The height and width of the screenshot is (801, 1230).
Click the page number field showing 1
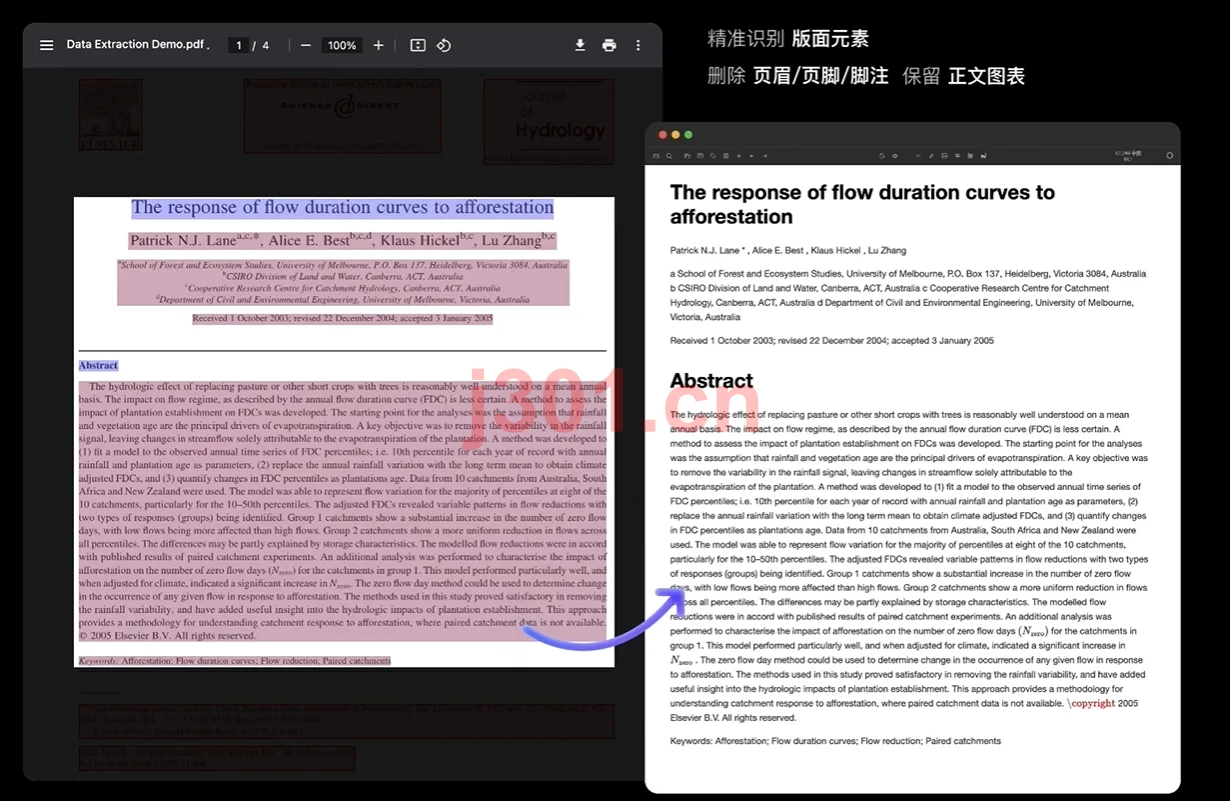pos(238,45)
